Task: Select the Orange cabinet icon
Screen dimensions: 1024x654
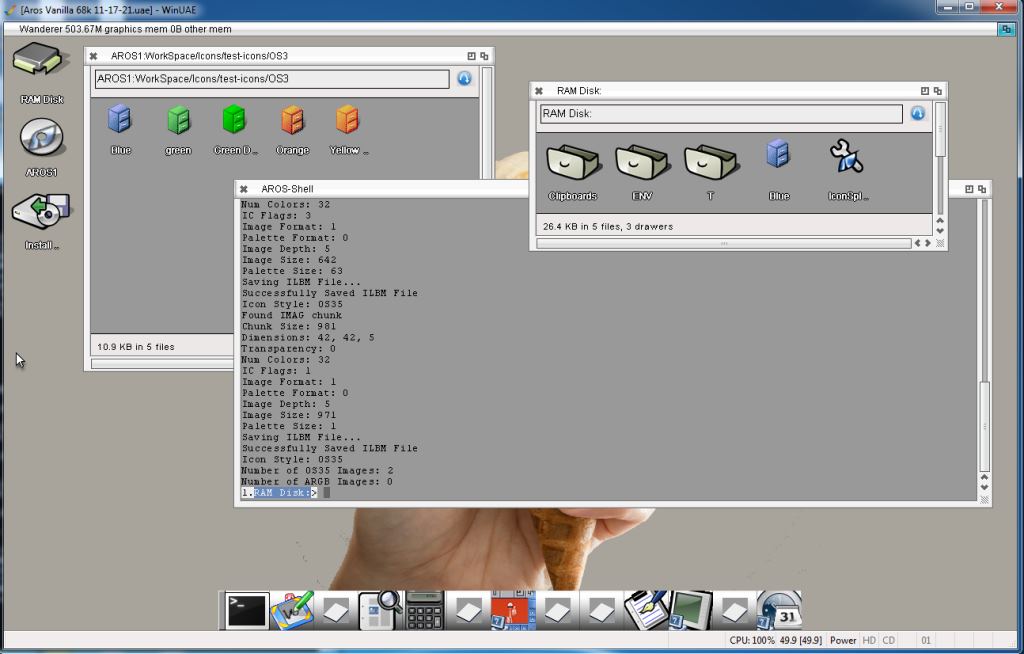Action: [292, 121]
